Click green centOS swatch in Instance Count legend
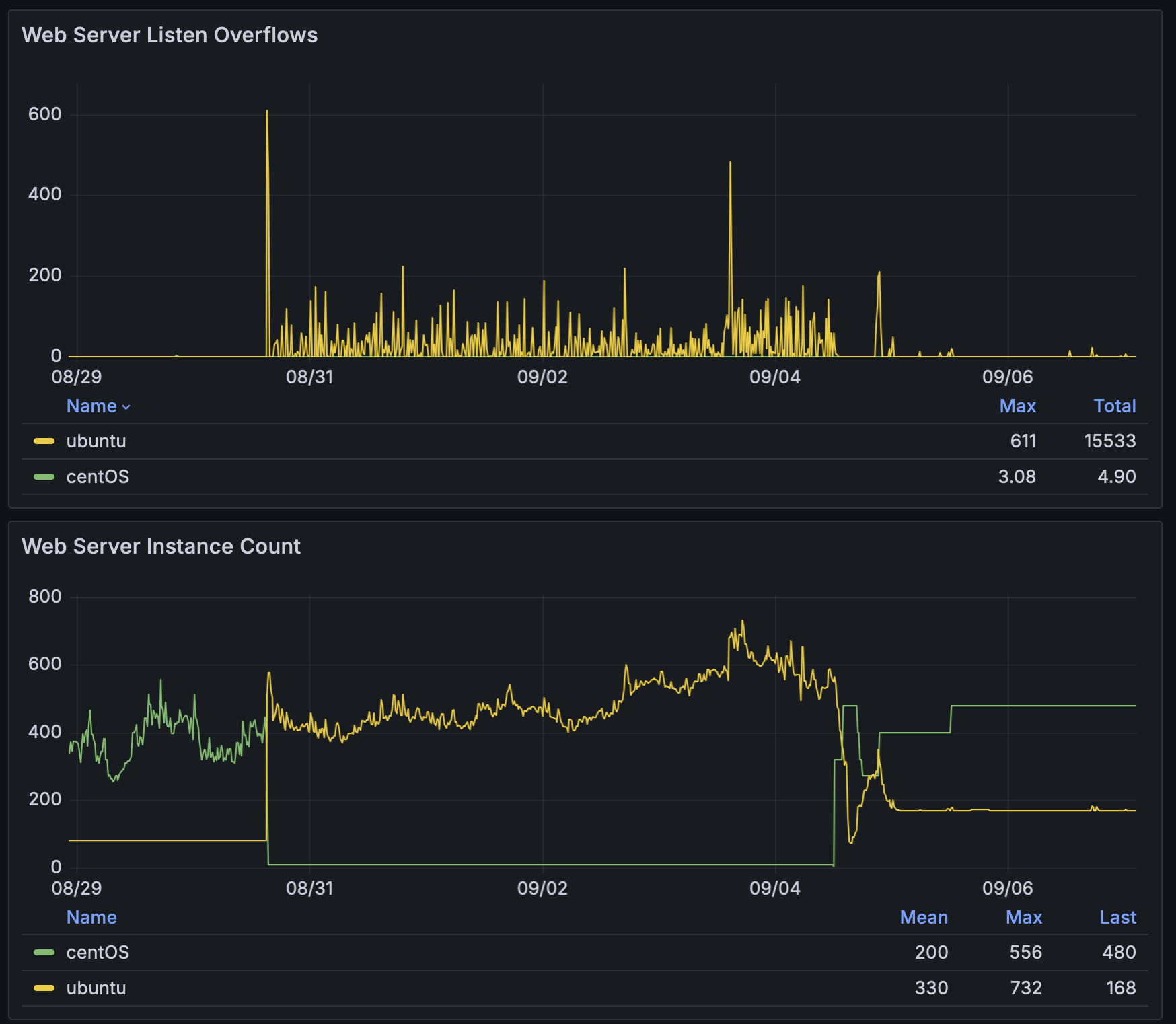The width and height of the screenshot is (1176, 1024). point(44,953)
